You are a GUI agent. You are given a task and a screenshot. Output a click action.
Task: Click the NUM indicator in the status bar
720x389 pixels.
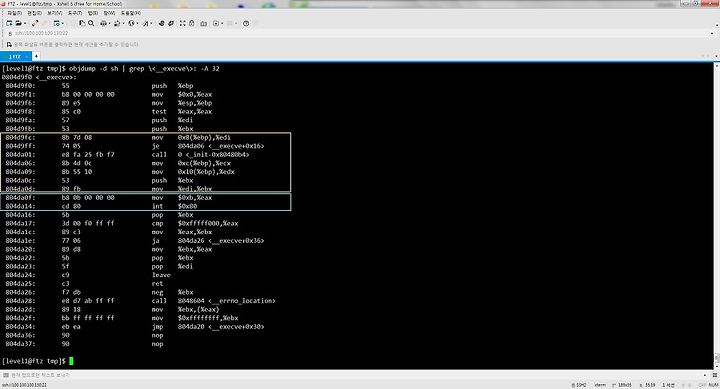(x=714, y=385)
